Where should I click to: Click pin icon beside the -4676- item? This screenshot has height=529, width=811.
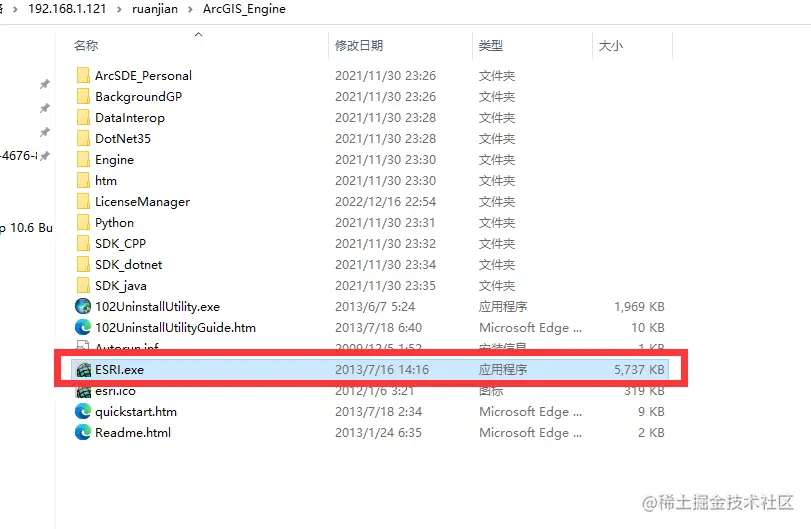point(45,155)
